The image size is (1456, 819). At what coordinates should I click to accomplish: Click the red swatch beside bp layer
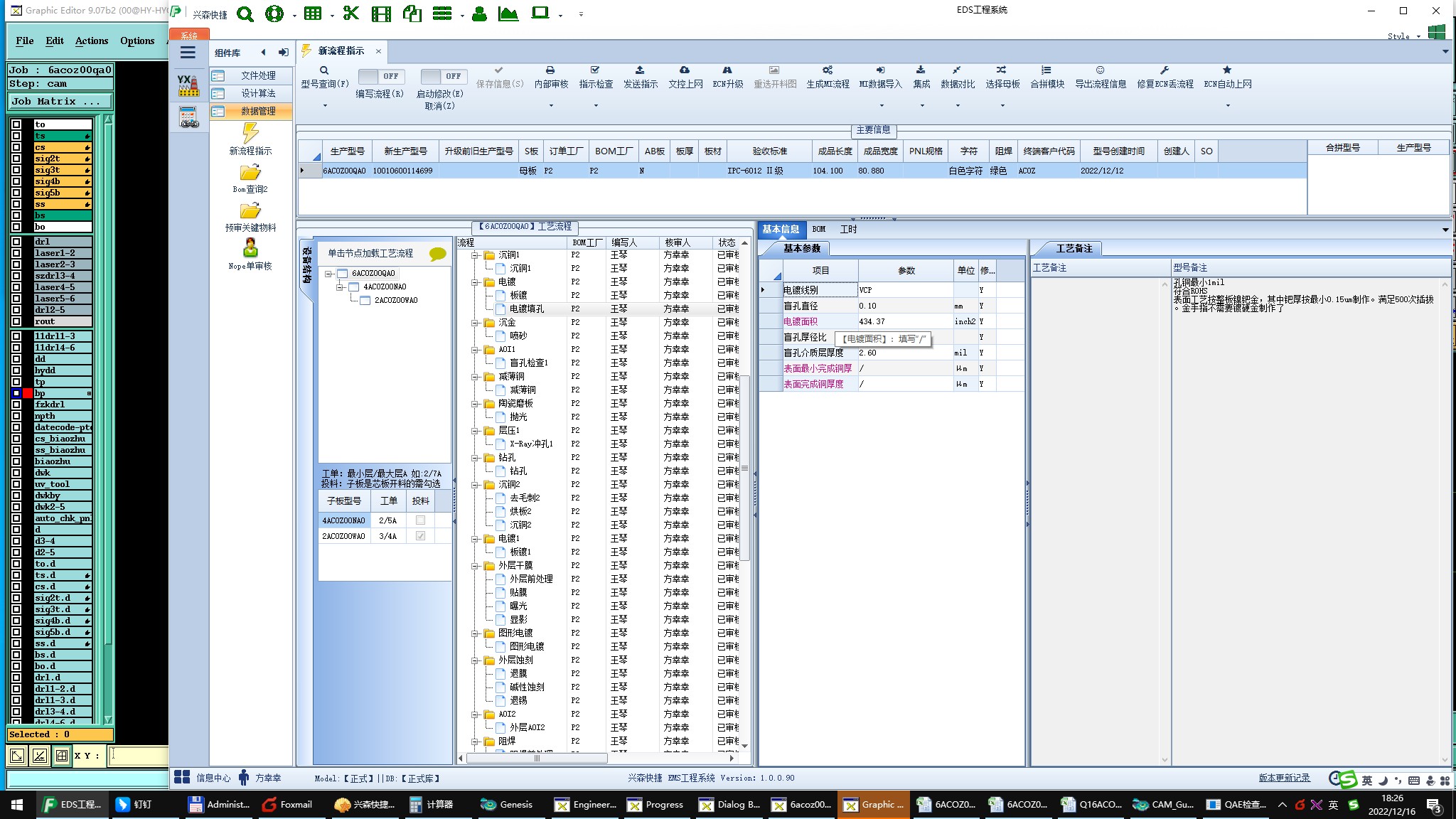coord(28,393)
